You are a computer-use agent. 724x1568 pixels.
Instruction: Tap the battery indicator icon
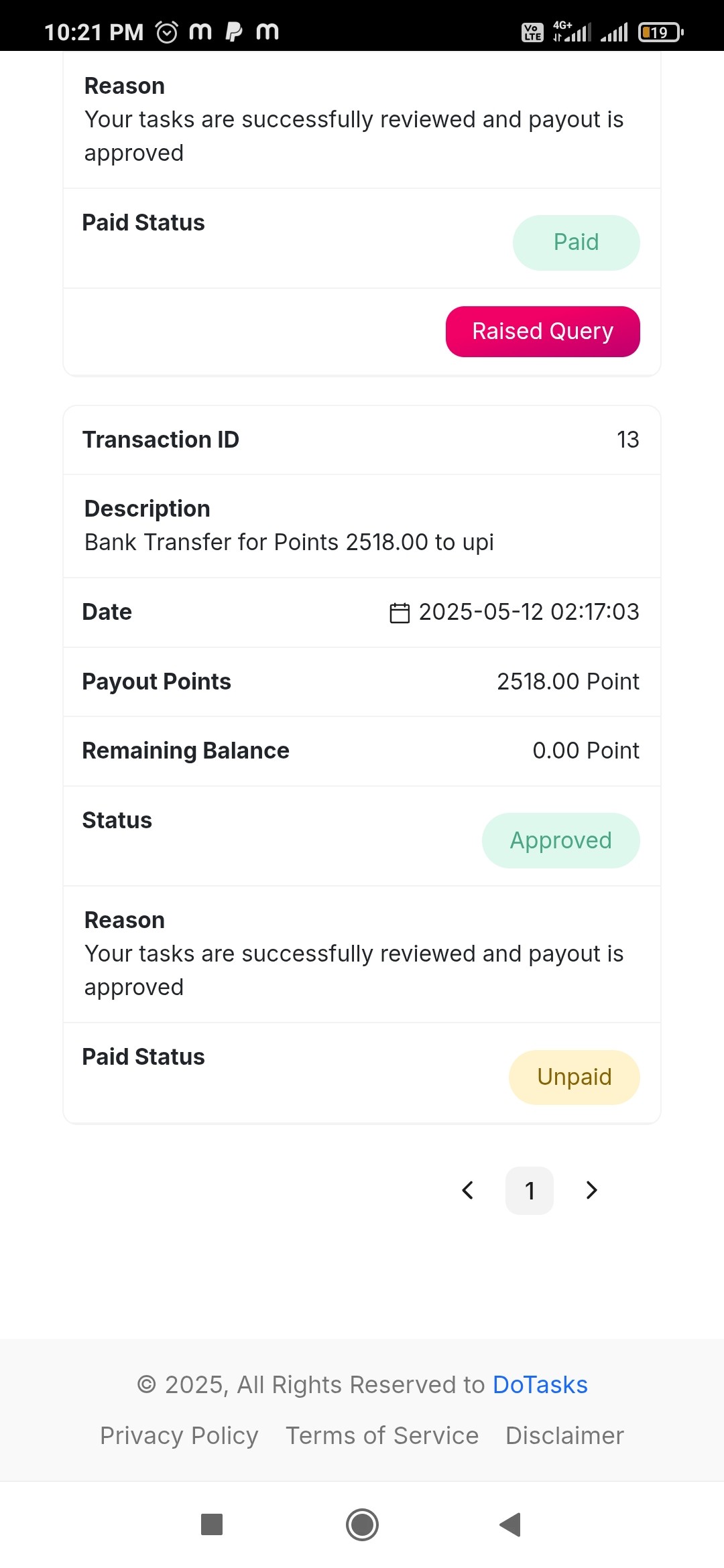point(661,31)
